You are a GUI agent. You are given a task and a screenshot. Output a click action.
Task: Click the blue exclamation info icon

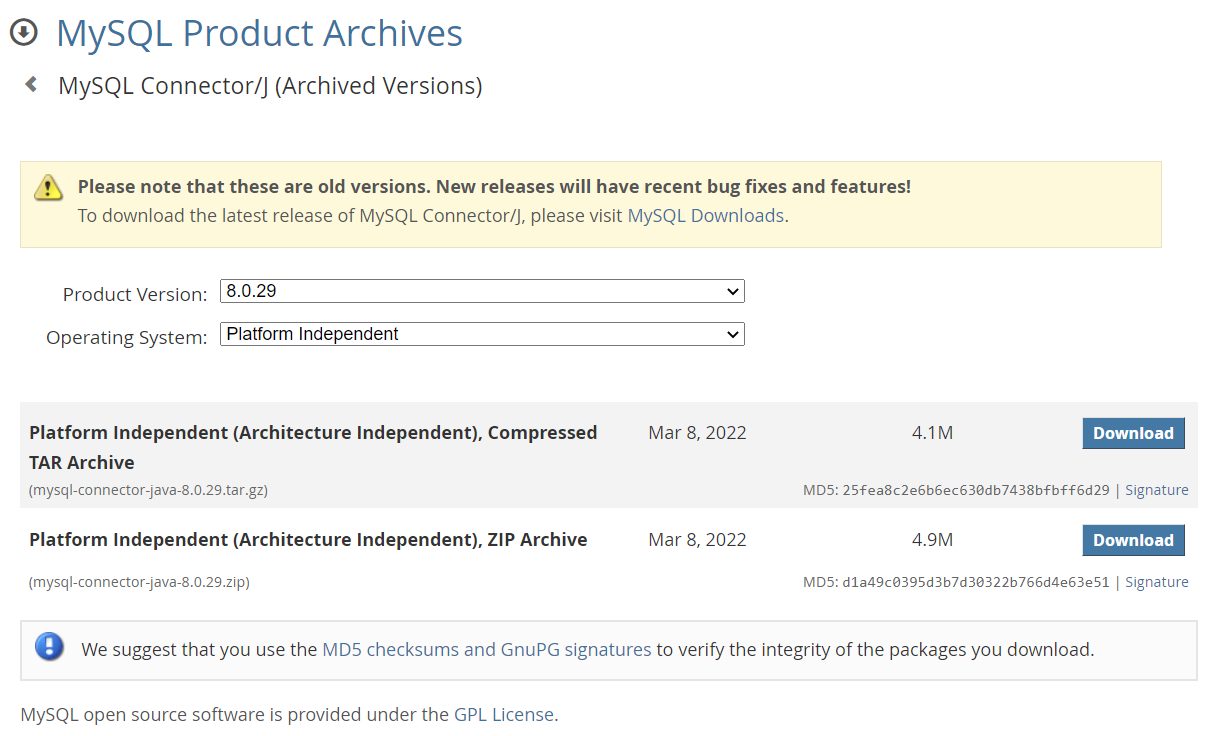49,647
